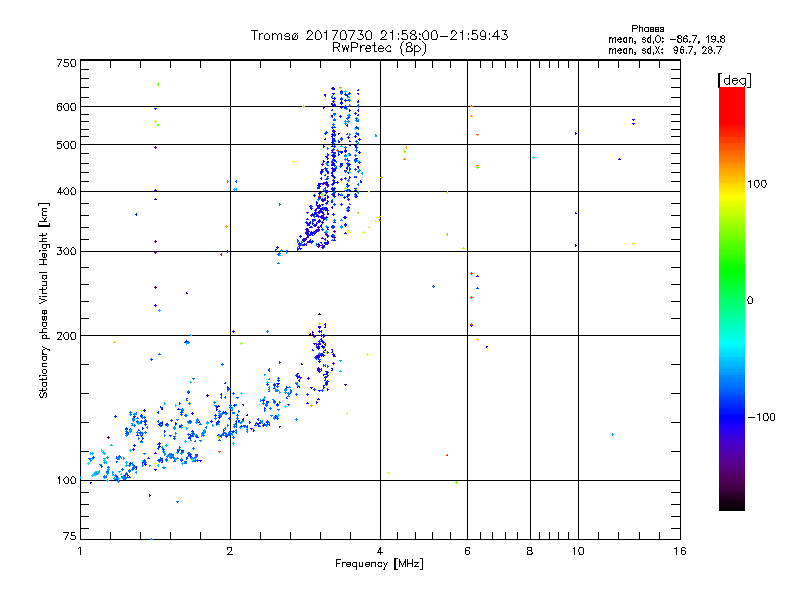Click the '[deg]' colorbar unit label
The width and height of the screenshot is (800, 600).
734,80
